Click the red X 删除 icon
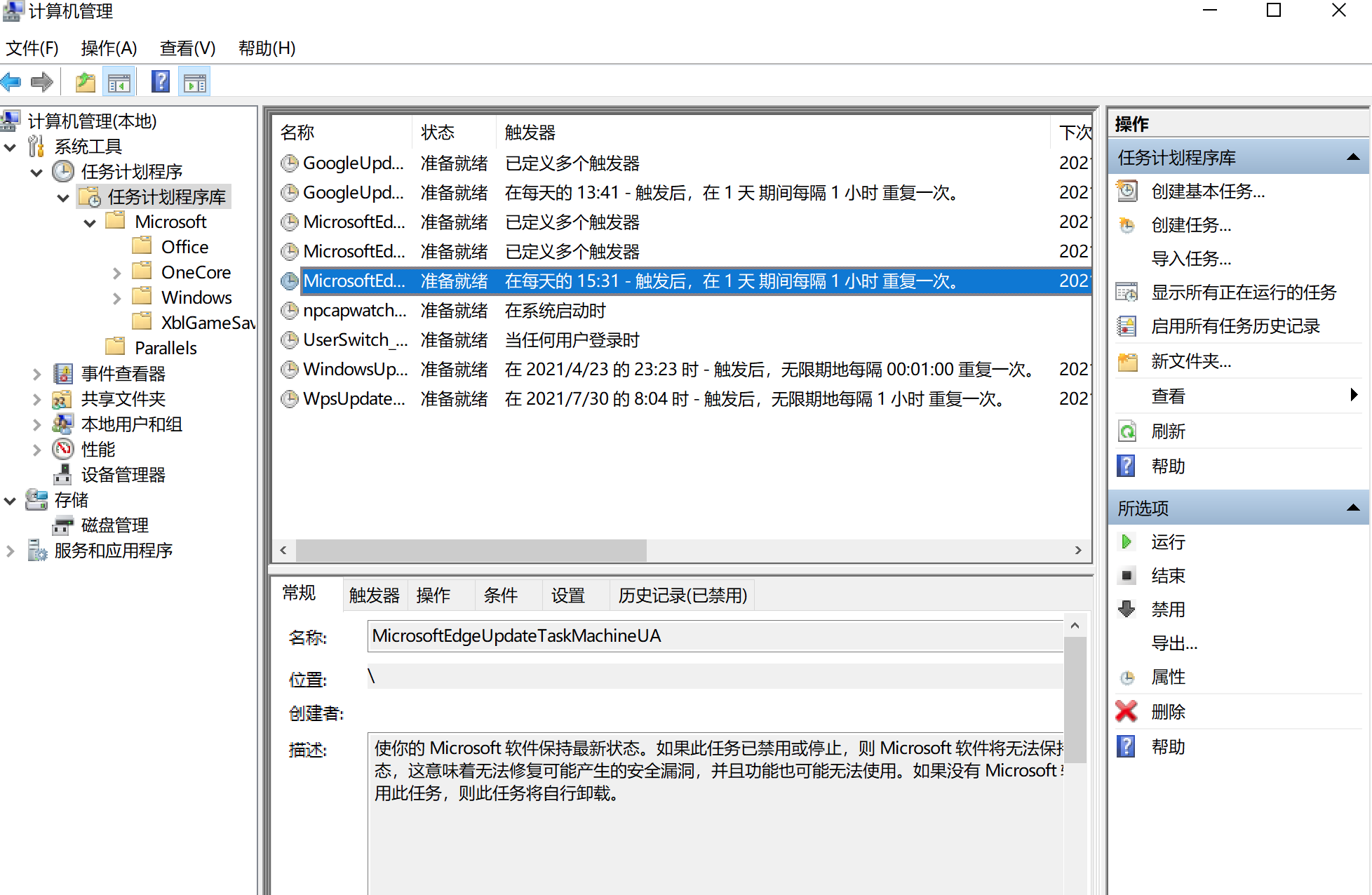This screenshot has height=895, width=1372. pos(1126,711)
